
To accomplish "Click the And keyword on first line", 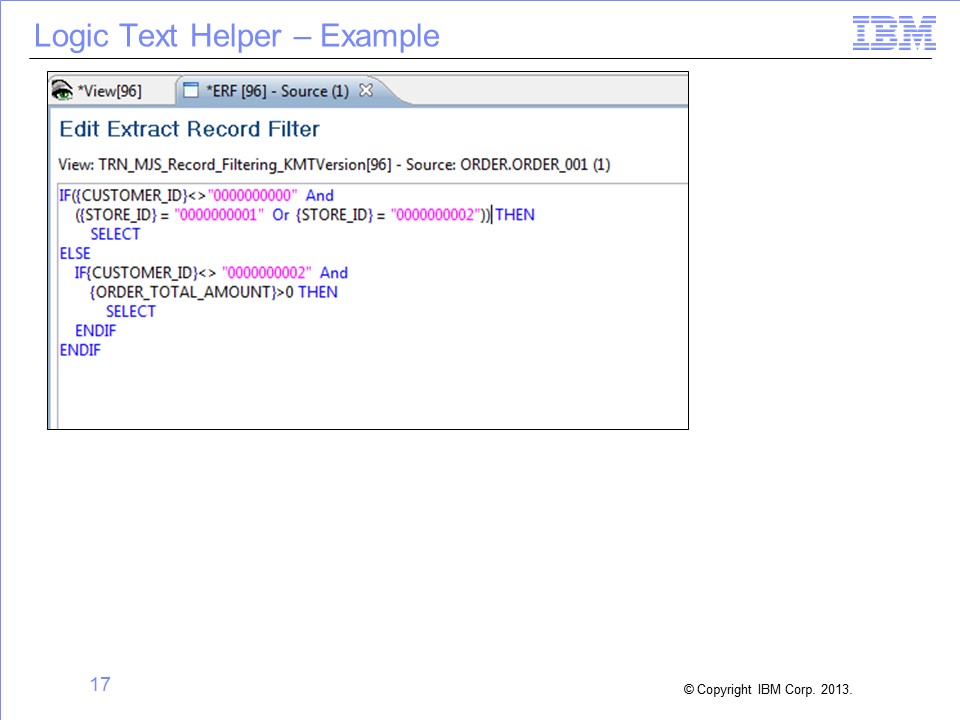I will [x=320, y=195].
